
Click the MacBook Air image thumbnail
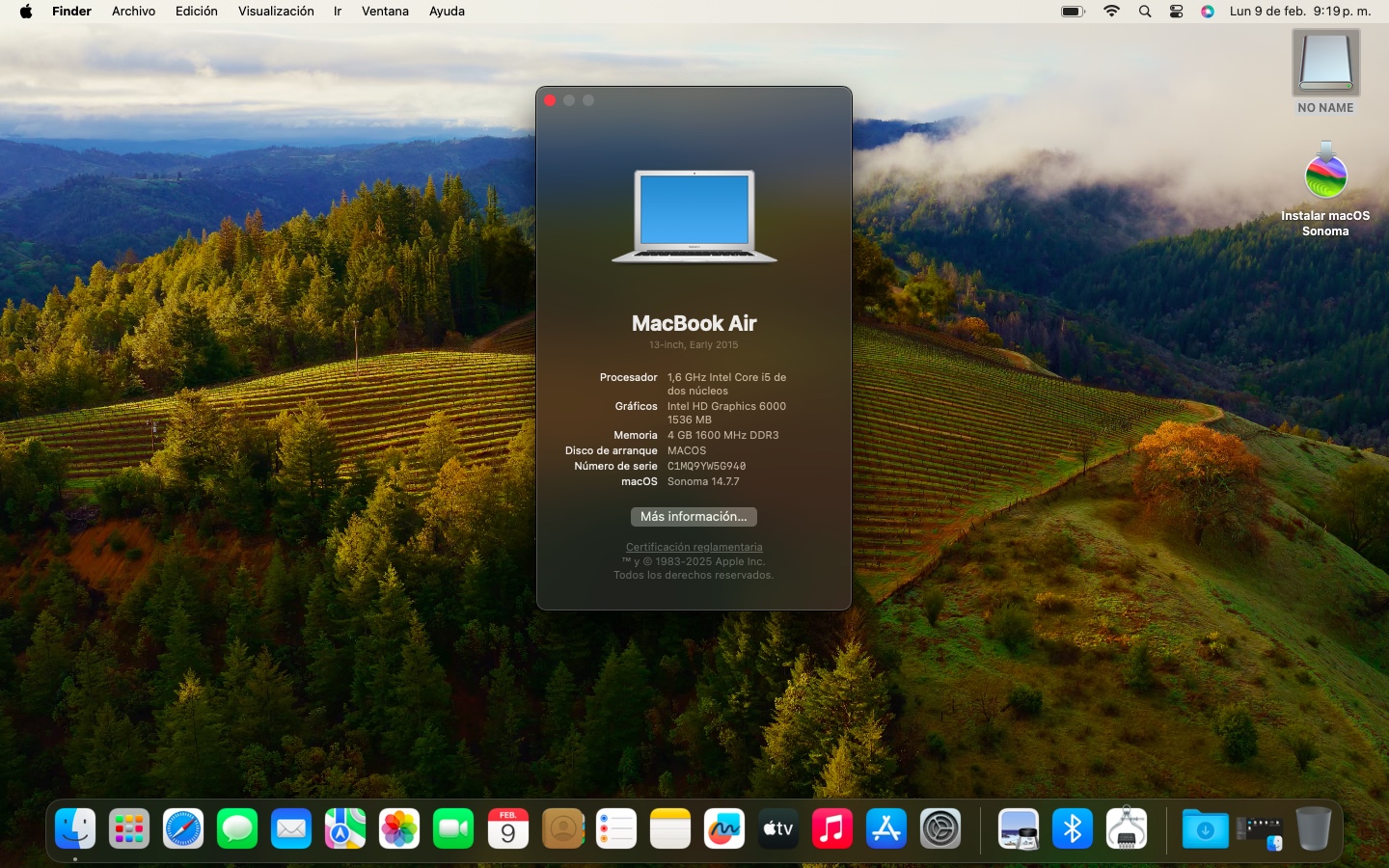point(694,216)
